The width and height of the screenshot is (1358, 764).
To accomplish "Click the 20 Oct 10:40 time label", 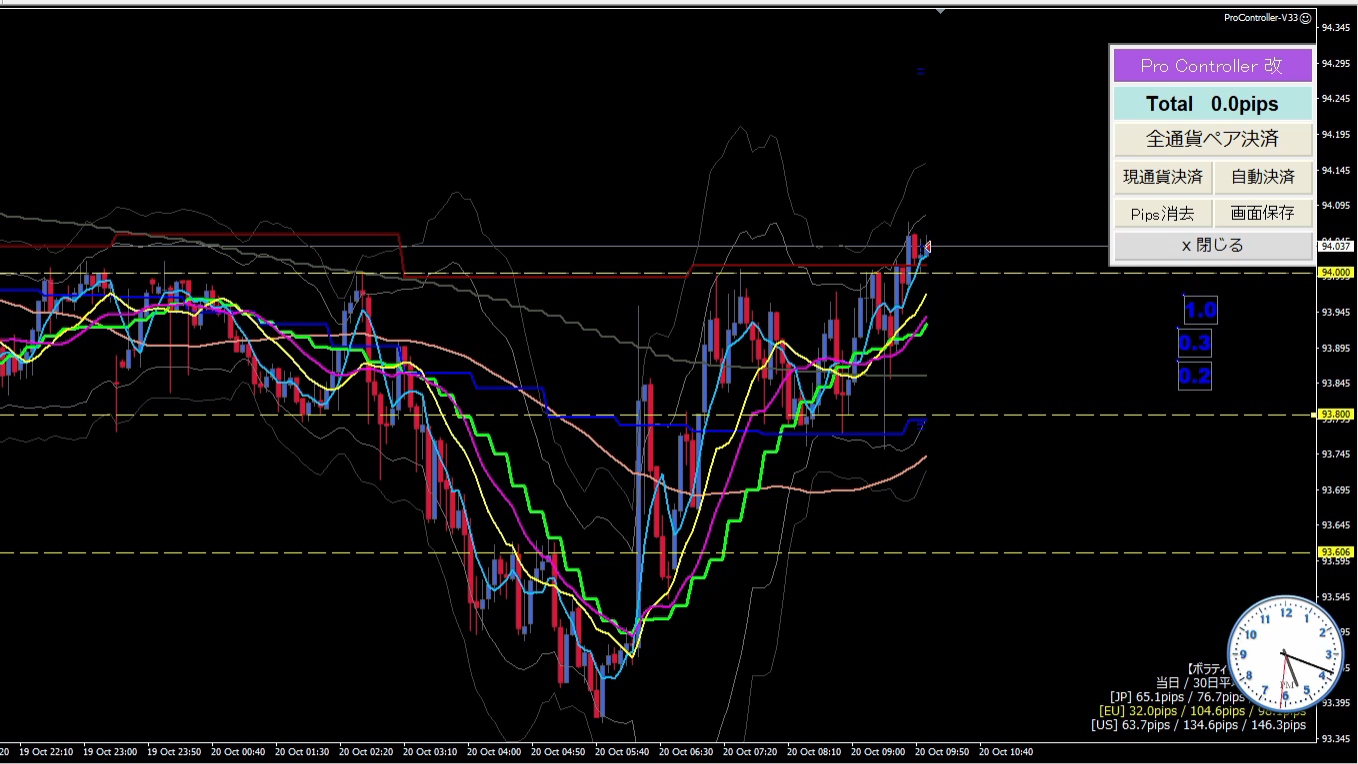I will (x=1005, y=751).
